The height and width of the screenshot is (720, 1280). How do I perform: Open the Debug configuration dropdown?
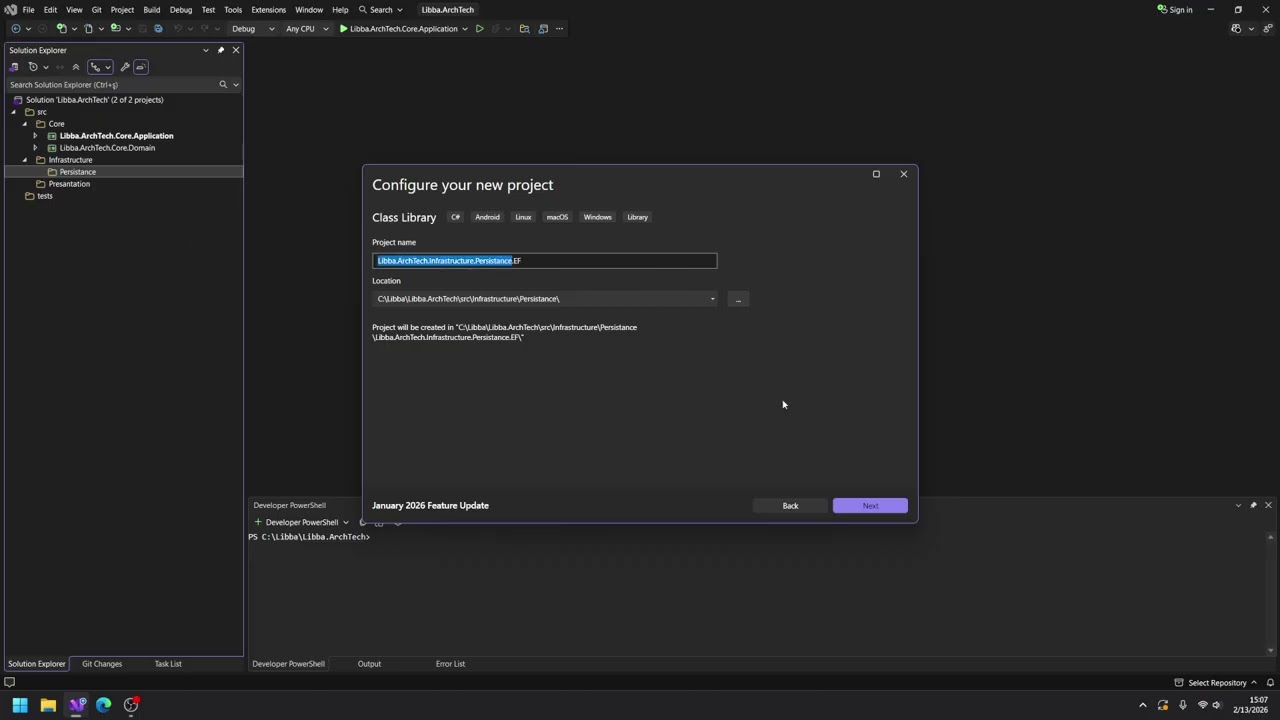click(253, 28)
